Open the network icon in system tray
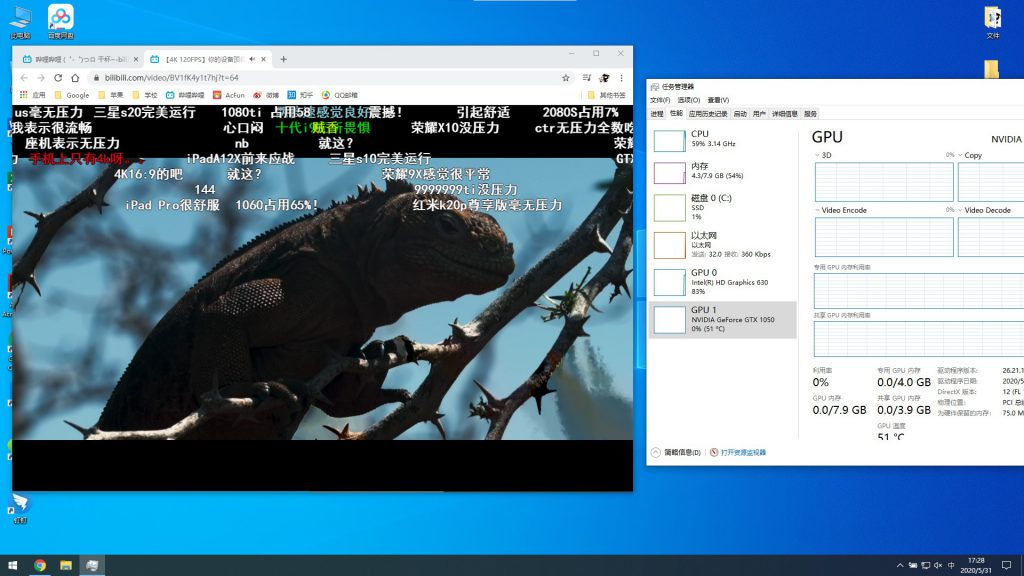This screenshot has width=1024, height=576. tap(925, 565)
